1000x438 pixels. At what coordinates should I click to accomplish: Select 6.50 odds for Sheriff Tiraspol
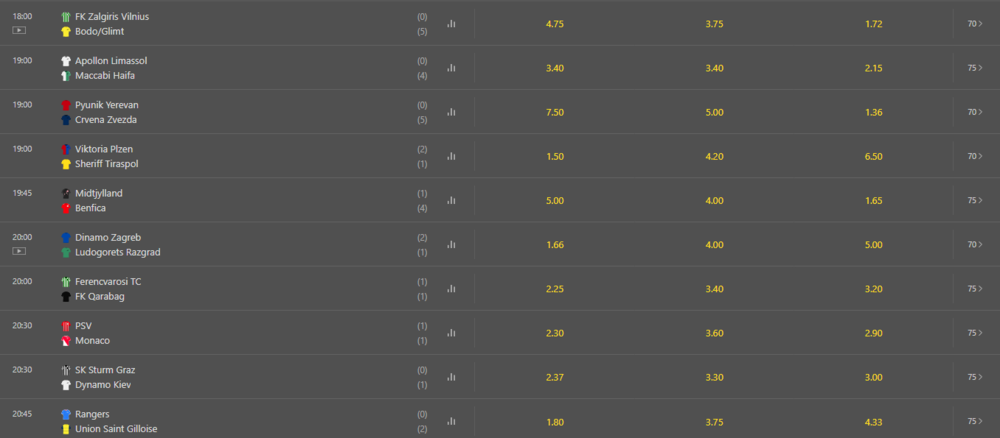pyautogui.click(x=873, y=156)
